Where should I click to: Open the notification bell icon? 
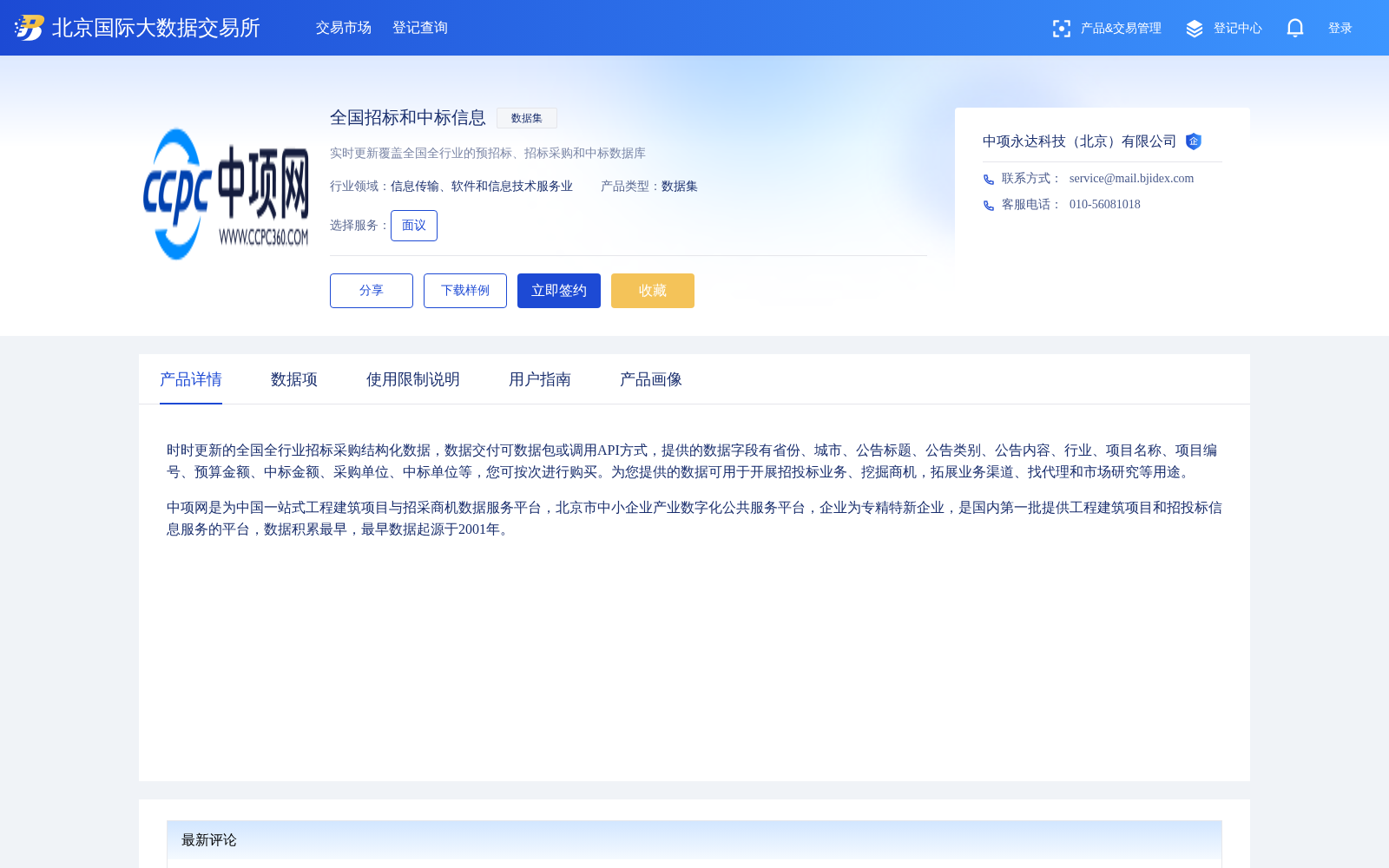tap(1295, 28)
